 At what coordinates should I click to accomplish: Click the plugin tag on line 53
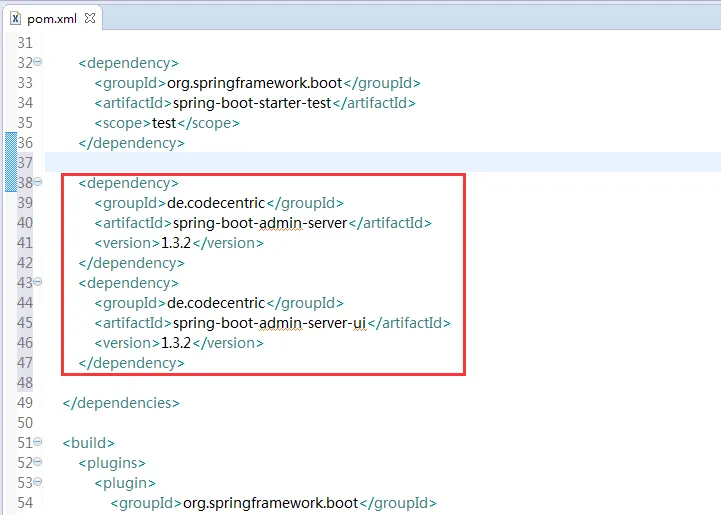point(125,483)
